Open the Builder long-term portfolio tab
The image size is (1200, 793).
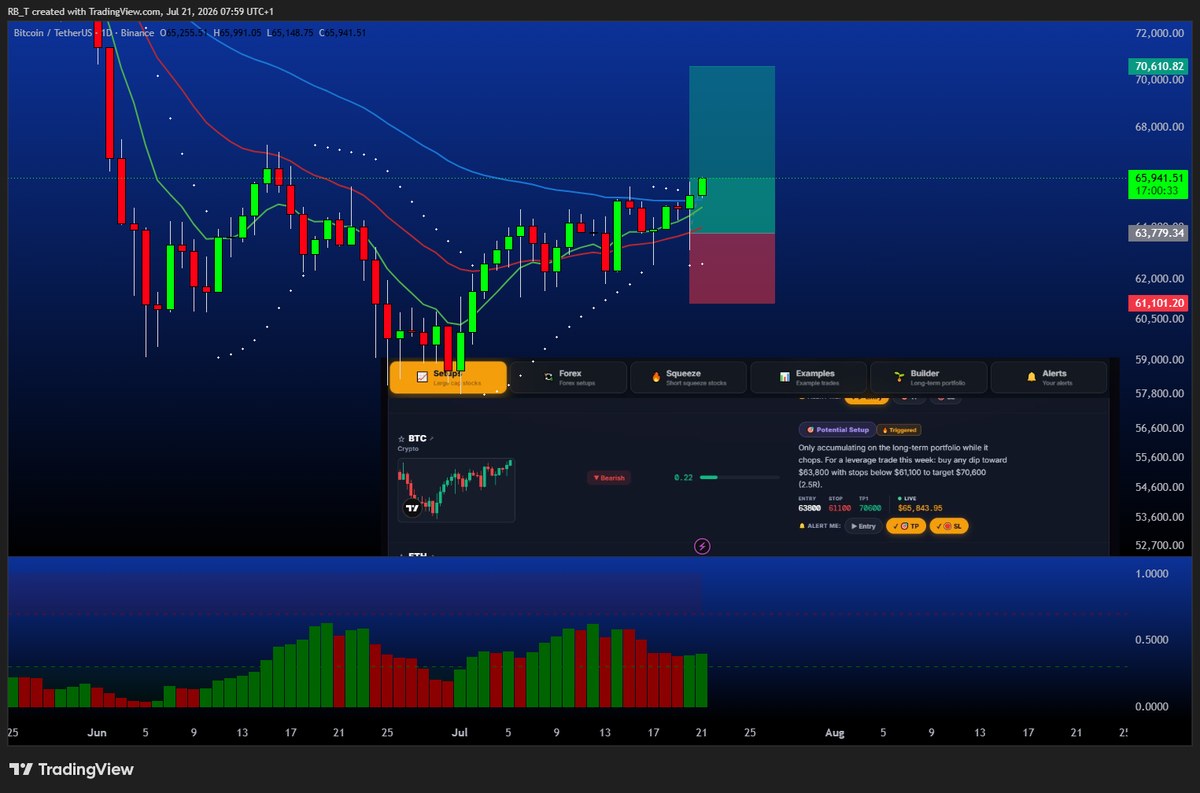[928, 377]
